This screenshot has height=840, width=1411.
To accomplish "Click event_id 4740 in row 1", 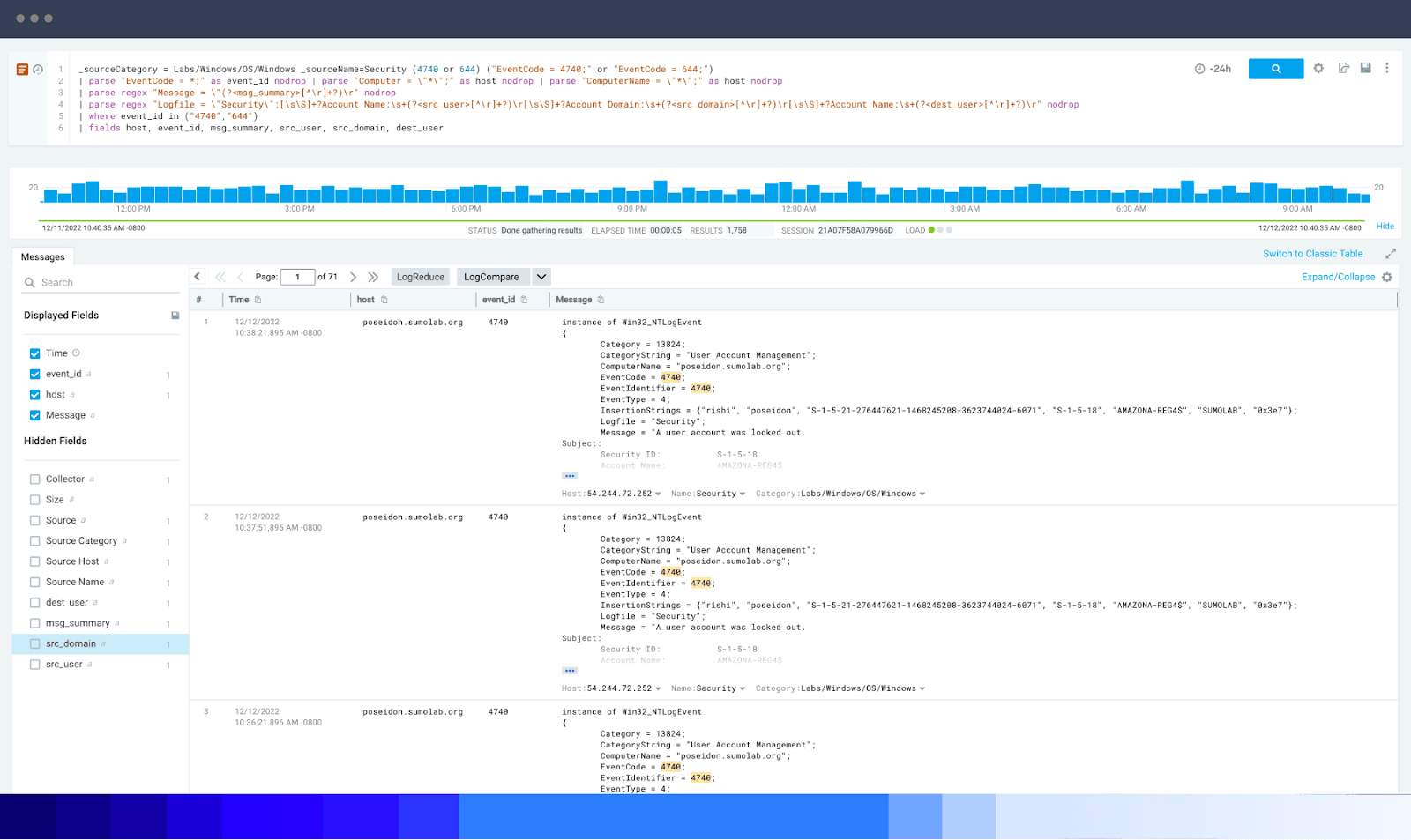I will (x=498, y=323).
